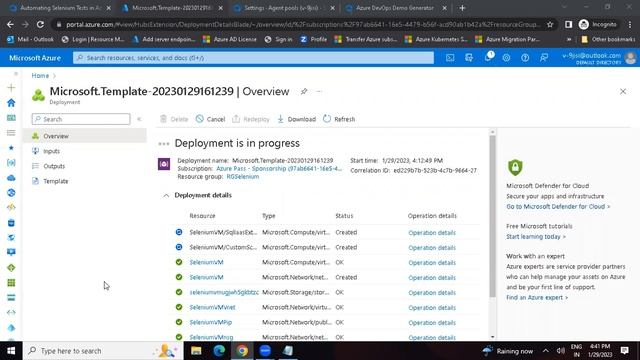This screenshot has width=640, height=360.
Task: Click Start learning today link
Action: [x=536, y=237]
